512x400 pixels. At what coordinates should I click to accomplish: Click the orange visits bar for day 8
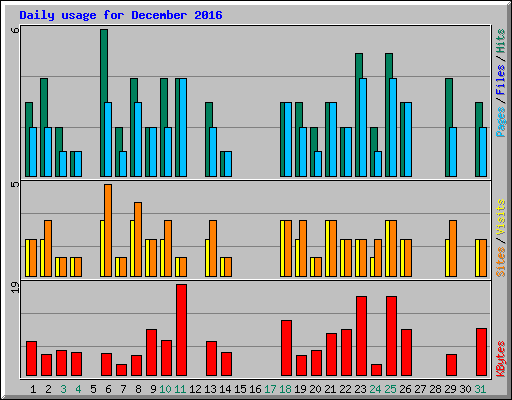coord(138,239)
